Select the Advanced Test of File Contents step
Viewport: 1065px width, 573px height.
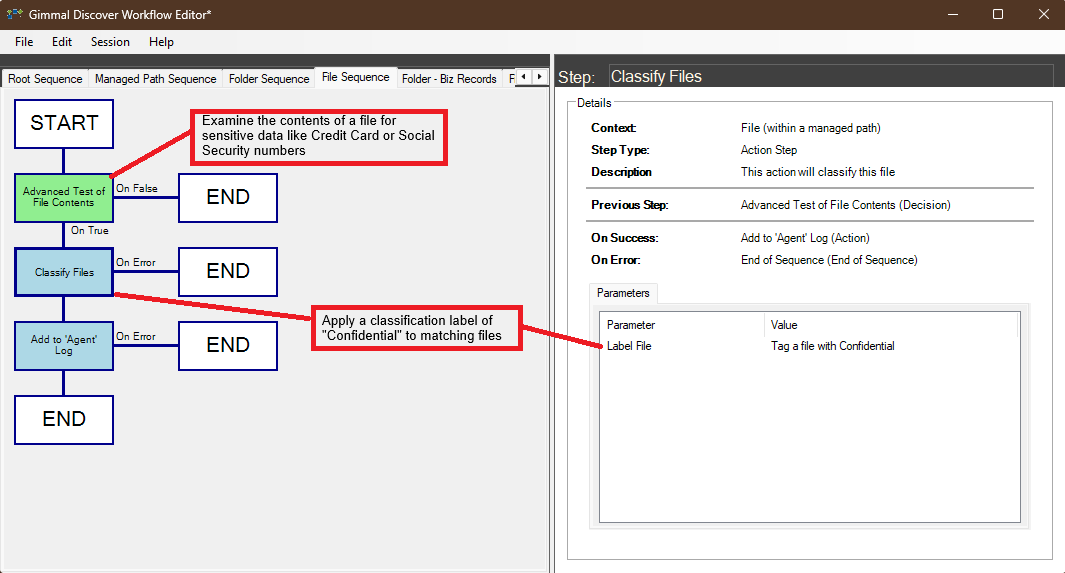[x=64, y=197]
